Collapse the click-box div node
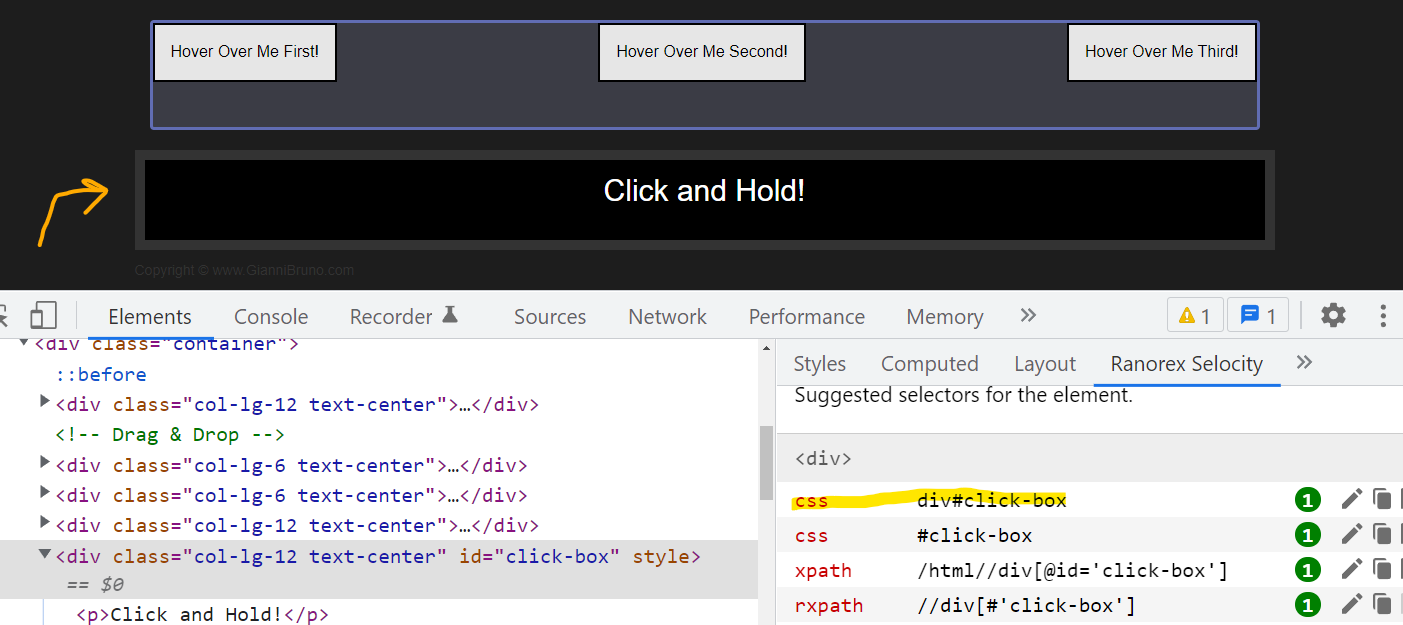1403x625 pixels. tap(45, 555)
